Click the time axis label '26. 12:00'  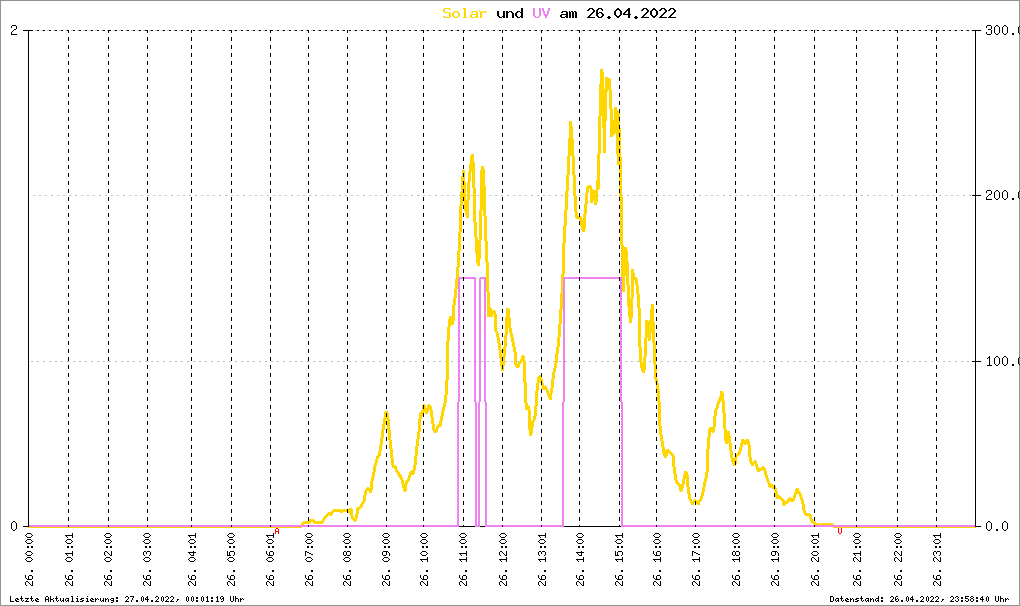[503, 560]
